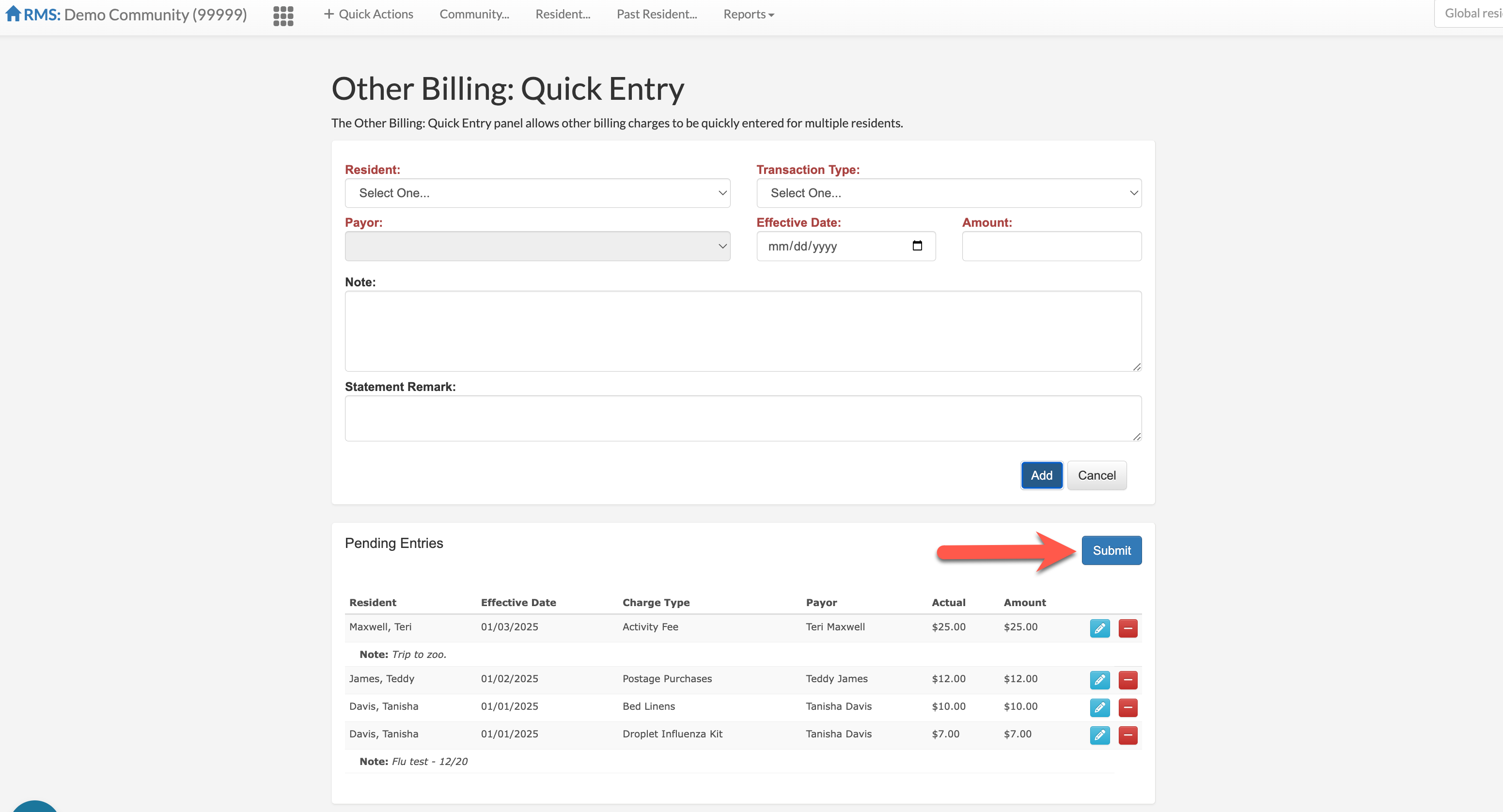Screen dimensions: 1503x812
Task: Click into the Amount field
Action: [1051, 246]
